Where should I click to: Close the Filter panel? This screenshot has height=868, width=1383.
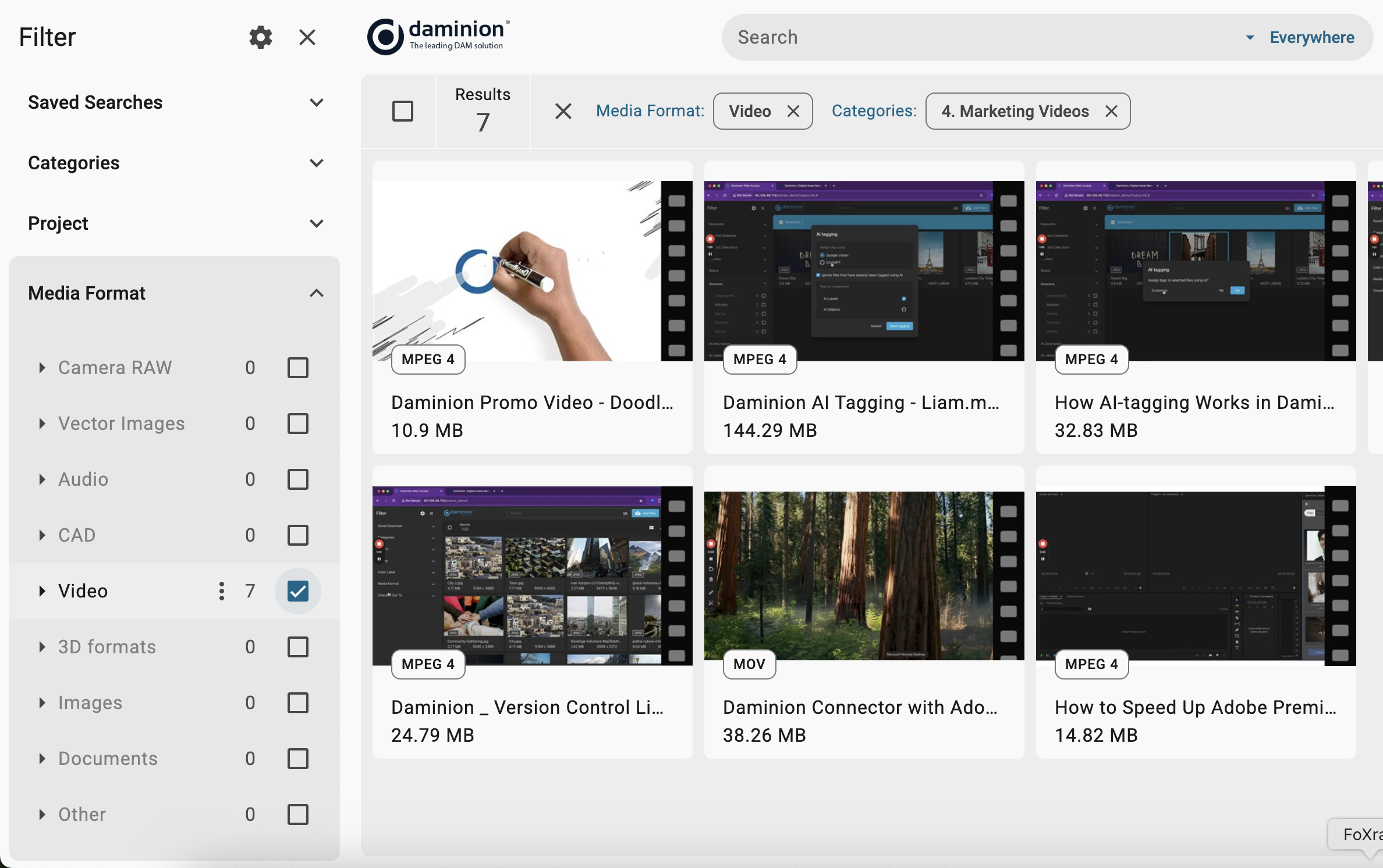(x=307, y=37)
